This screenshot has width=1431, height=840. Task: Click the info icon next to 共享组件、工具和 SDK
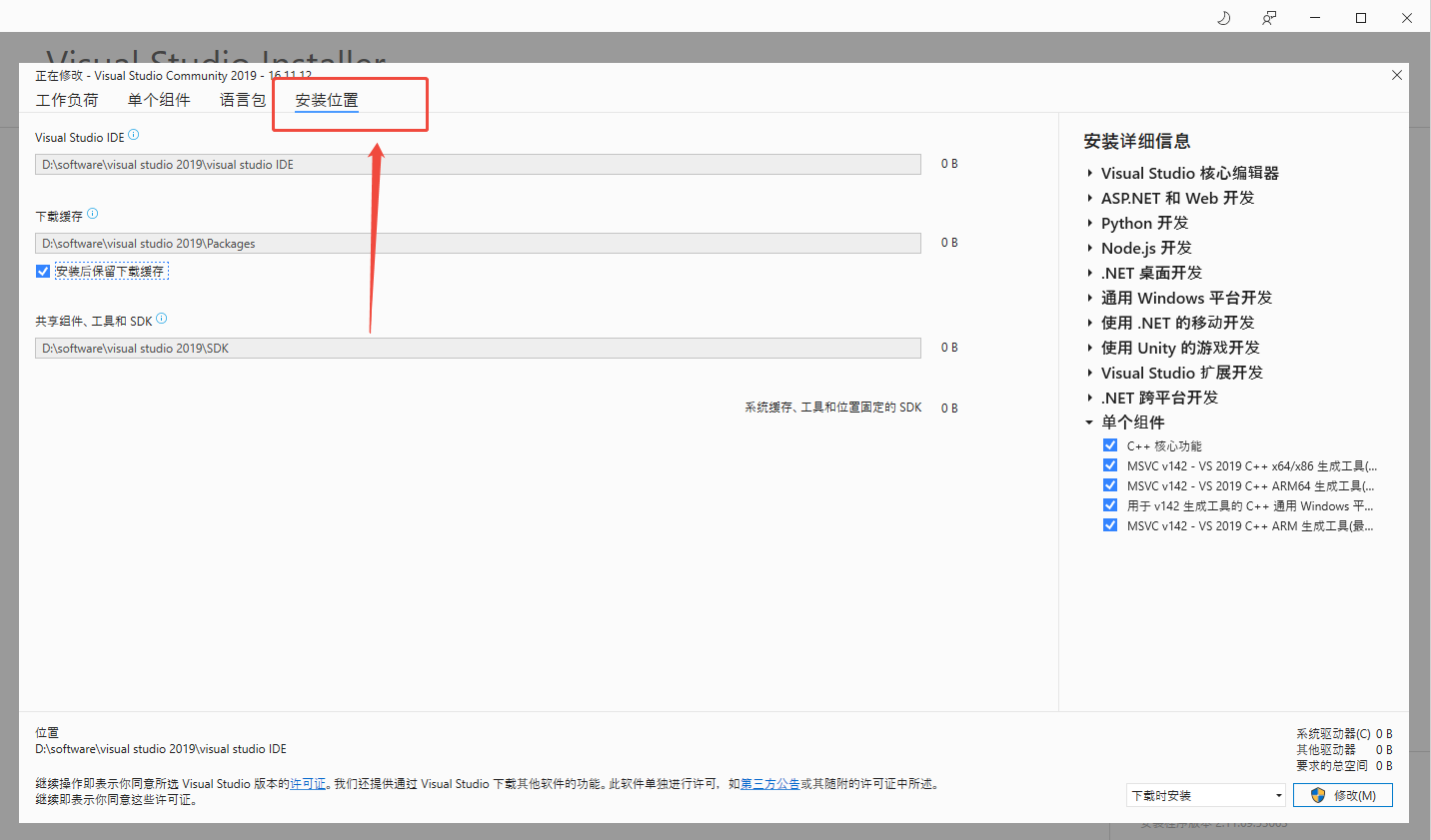[162, 319]
